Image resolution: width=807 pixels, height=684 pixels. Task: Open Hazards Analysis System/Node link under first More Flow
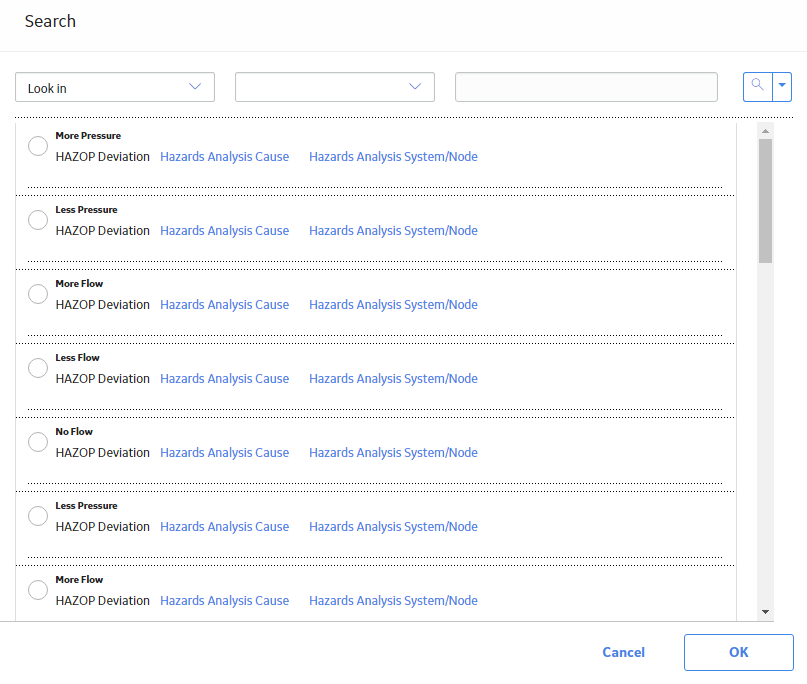tap(393, 304)
